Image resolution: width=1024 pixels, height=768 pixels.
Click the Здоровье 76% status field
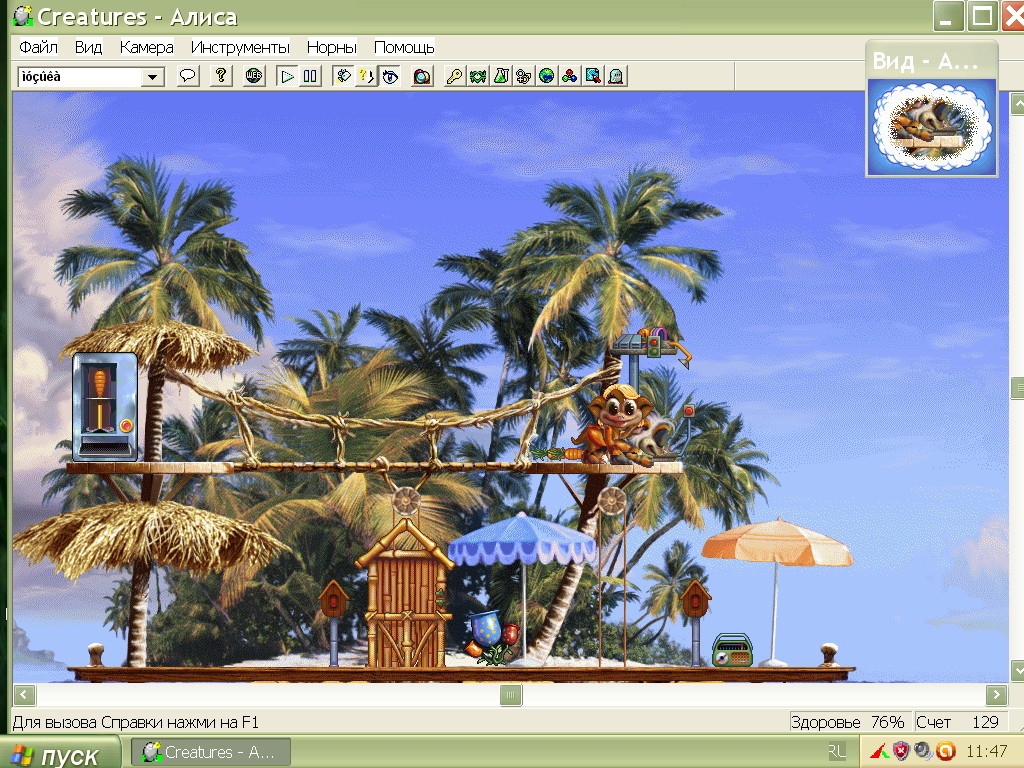click(x=848, y=722)
